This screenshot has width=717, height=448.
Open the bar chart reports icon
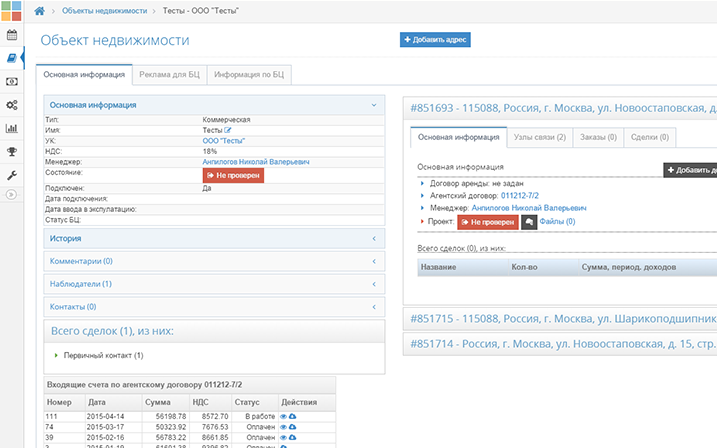[x=12, y=128]
